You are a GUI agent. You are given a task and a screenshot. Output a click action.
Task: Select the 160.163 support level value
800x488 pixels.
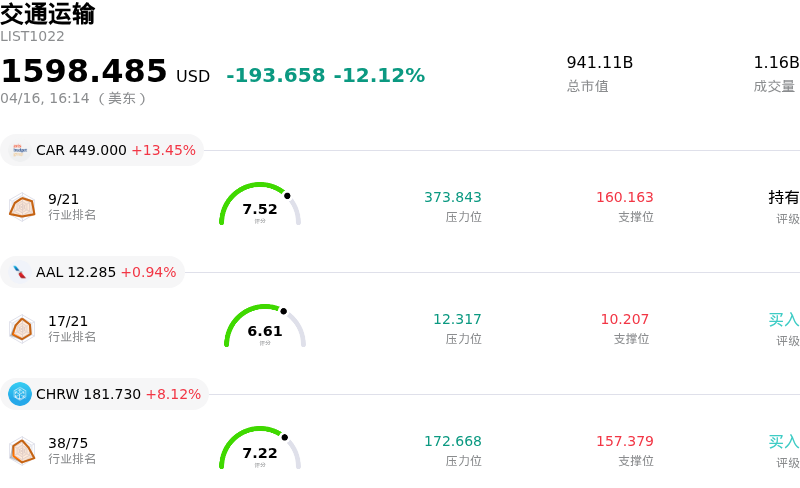coord(624,198)
